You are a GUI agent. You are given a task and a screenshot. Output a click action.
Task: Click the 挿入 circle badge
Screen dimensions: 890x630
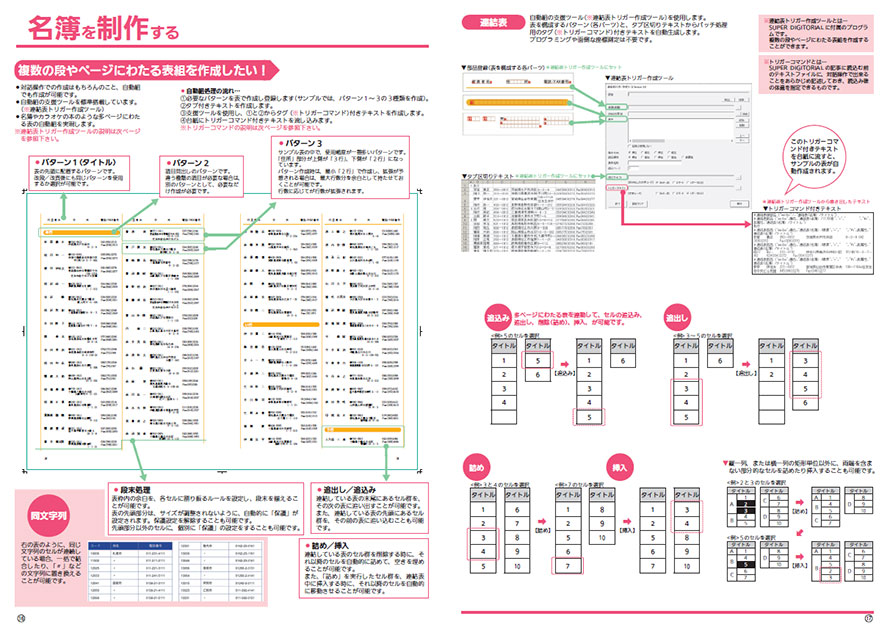pyautogui.click(x=619, y=468)
